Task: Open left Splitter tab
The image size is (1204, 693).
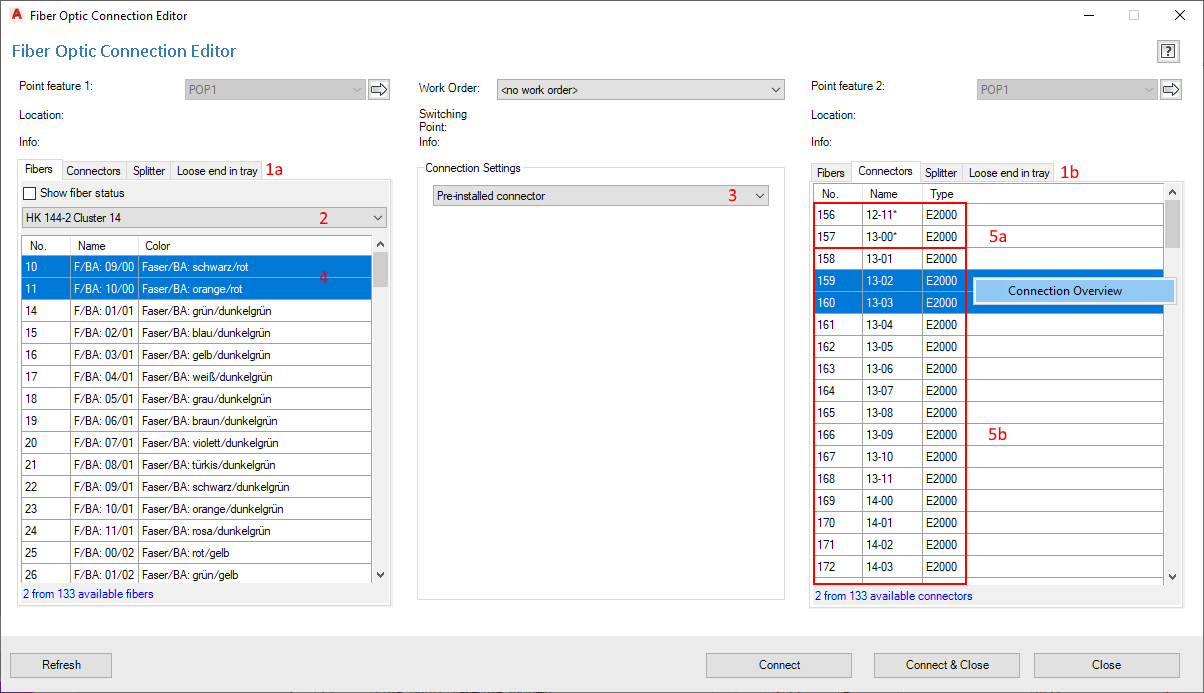Action: click(149, 171)
